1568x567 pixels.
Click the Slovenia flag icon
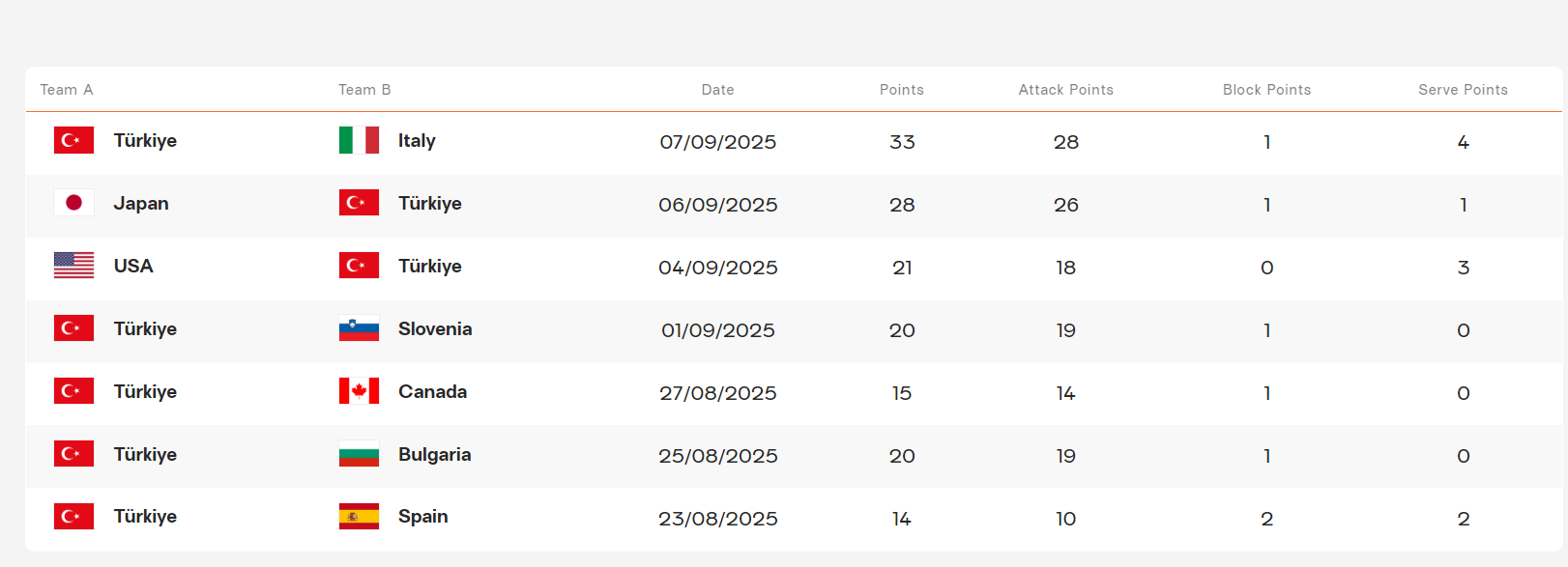pyautogui.click(x=359, y=328)
